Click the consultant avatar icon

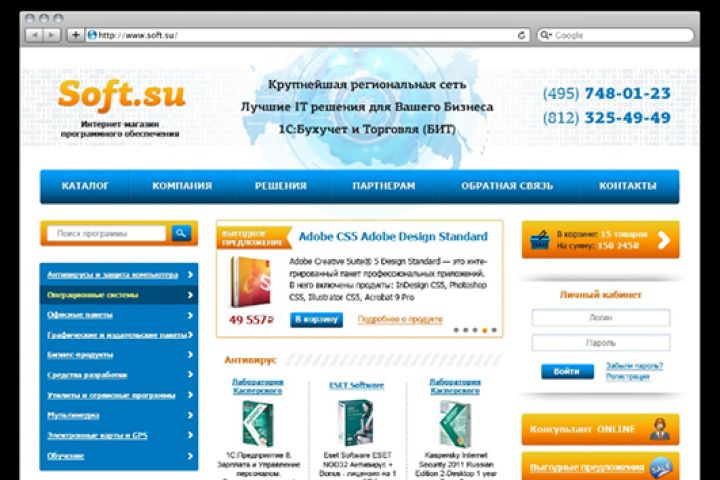click(x=660, y=430)
